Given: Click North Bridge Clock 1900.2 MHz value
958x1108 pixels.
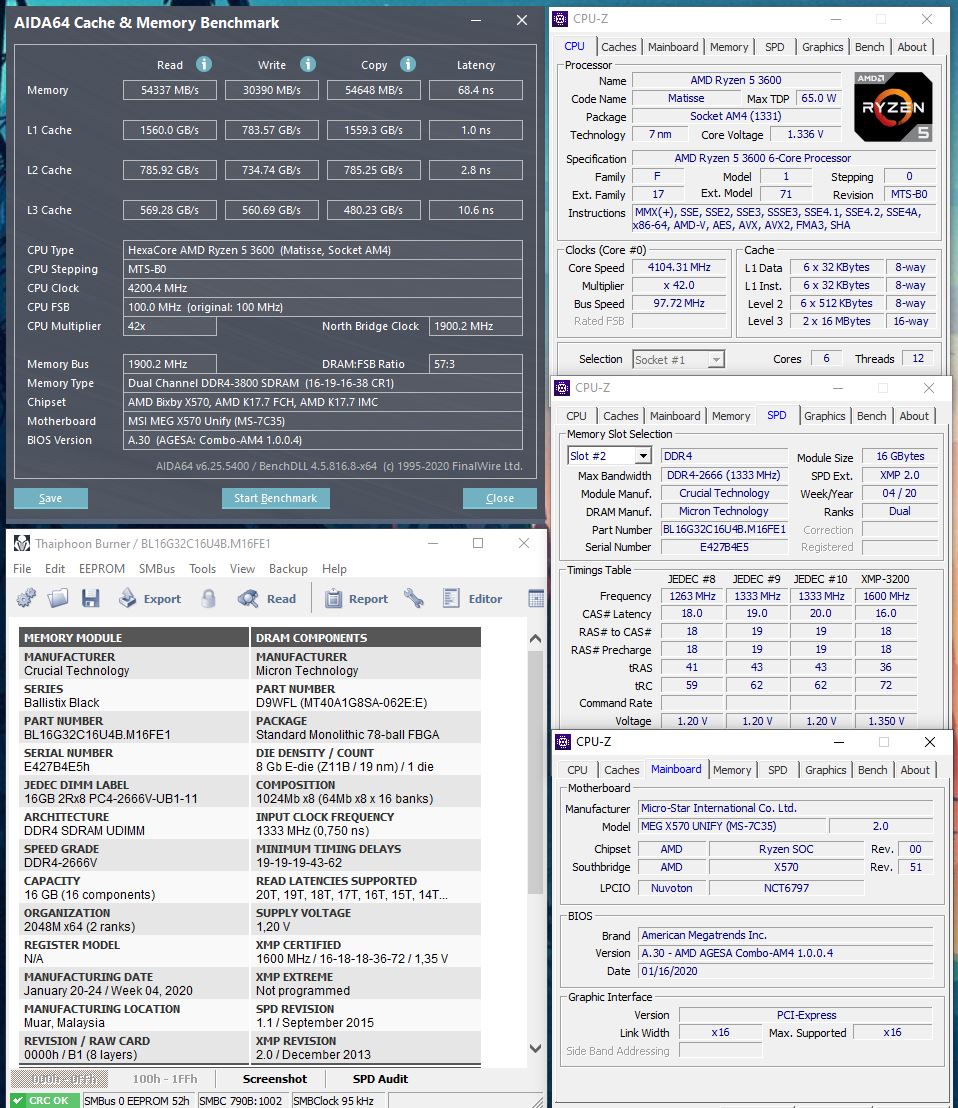Looking at the screenshot, I should click(475, 326).
